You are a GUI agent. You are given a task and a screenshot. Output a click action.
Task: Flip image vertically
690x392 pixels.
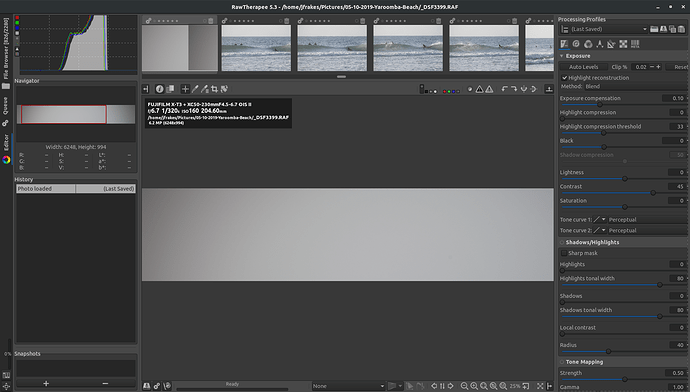click(524, 89)
